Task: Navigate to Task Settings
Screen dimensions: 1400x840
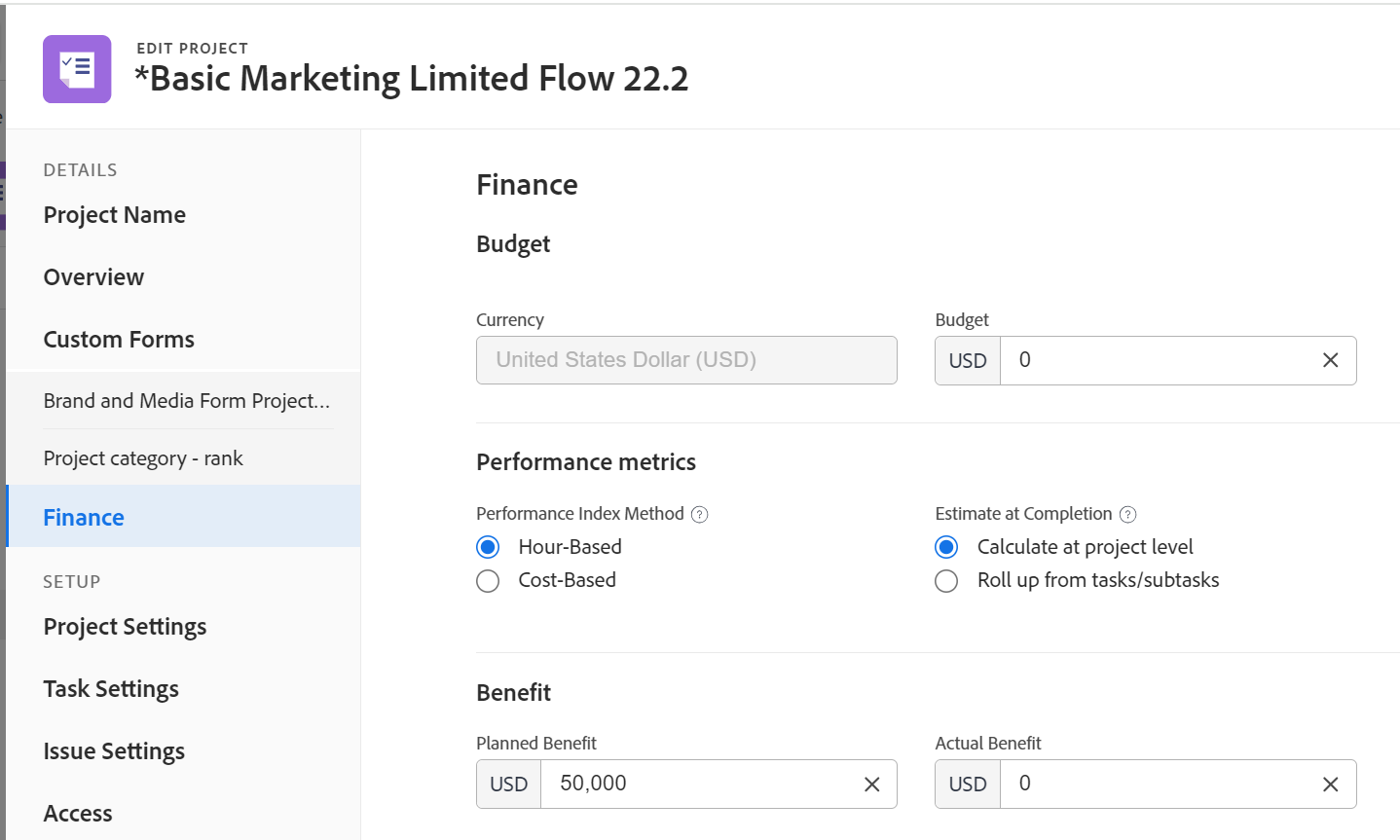Action: click(111, 689)
